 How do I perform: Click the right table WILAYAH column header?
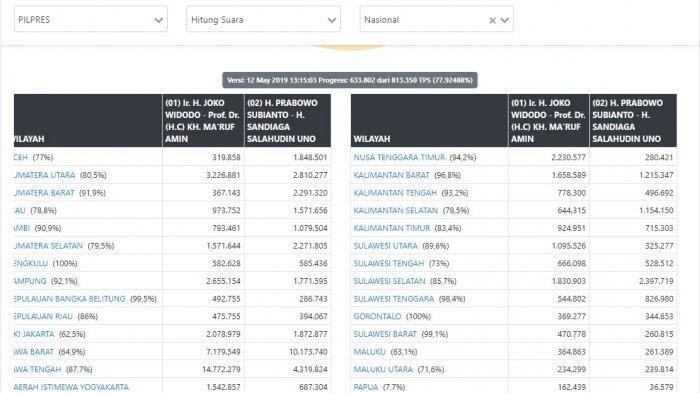tap(429, 121)
